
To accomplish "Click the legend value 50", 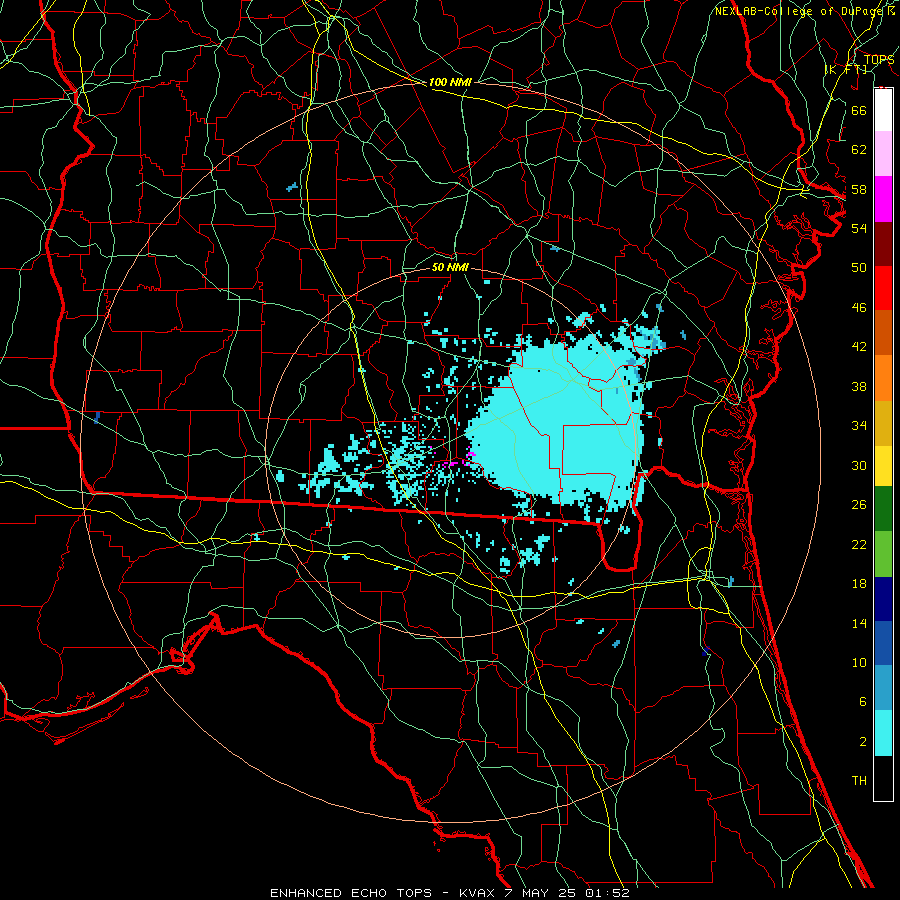I will coord(859,268).
